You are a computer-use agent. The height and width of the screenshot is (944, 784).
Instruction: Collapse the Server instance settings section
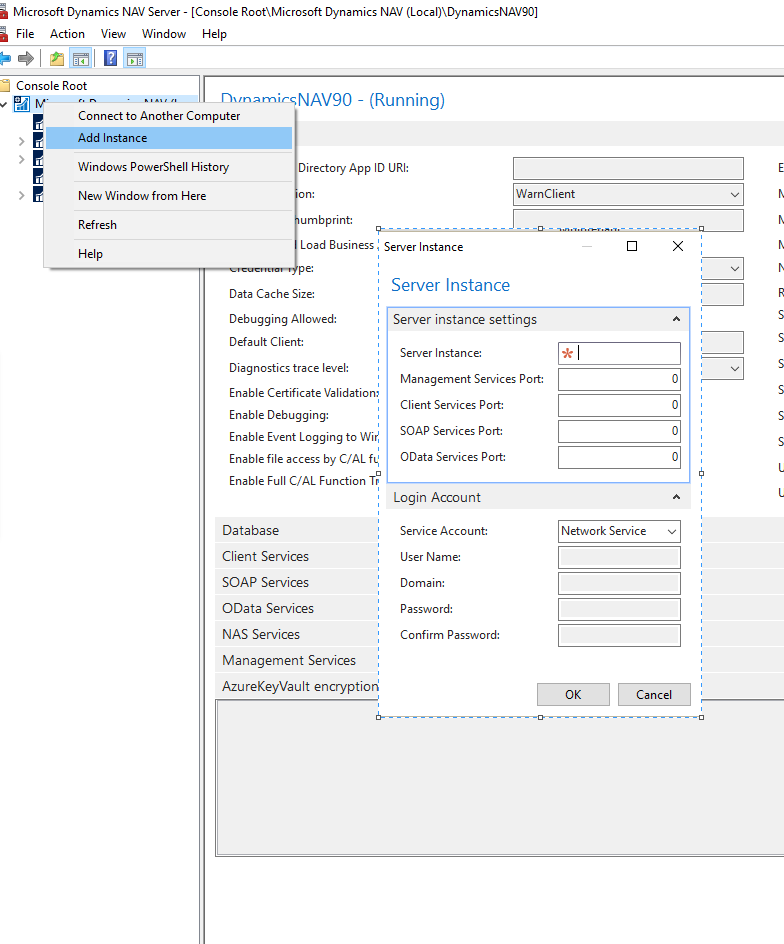coord(676,319)
